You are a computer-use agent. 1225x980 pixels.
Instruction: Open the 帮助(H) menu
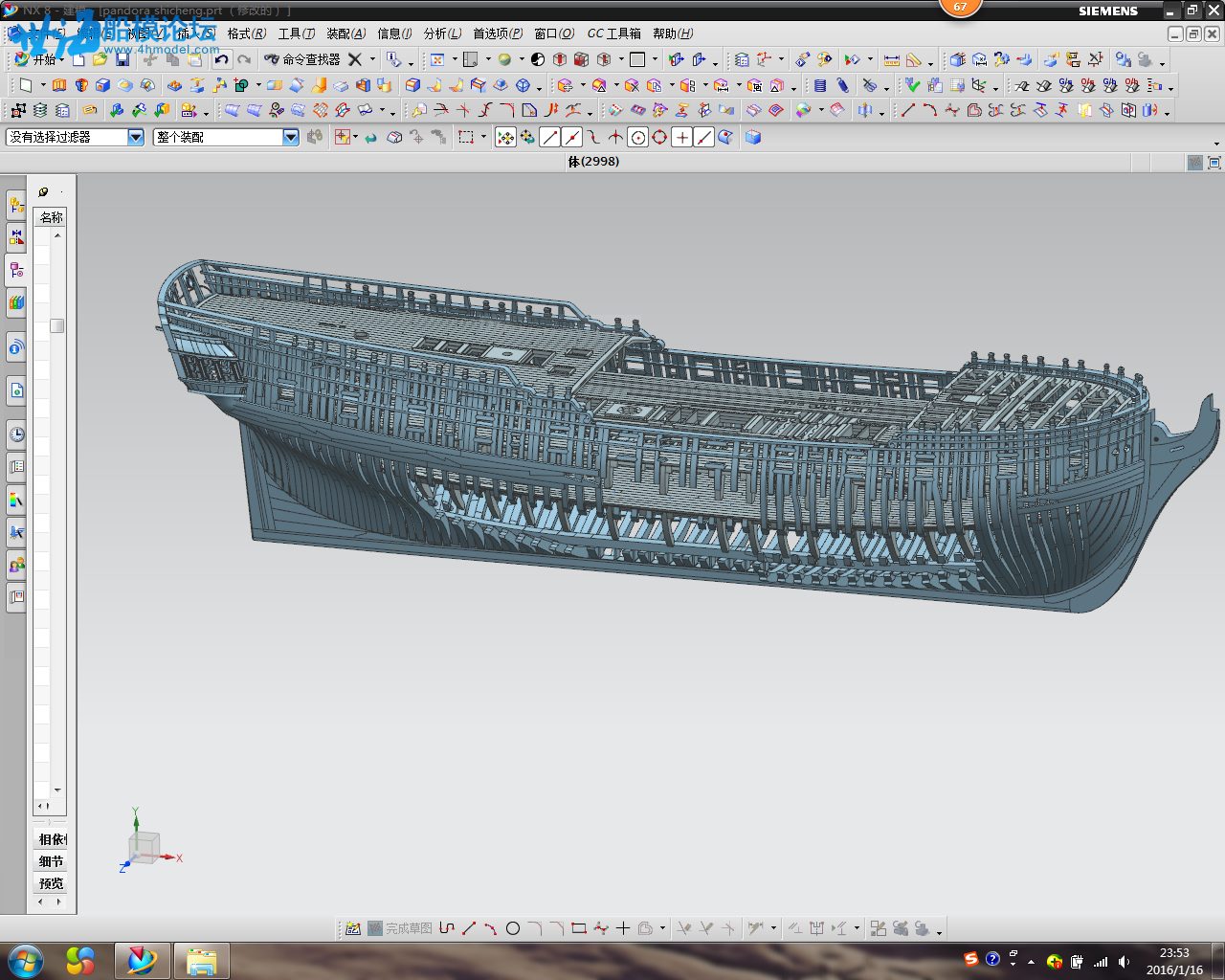click(673, 33)
